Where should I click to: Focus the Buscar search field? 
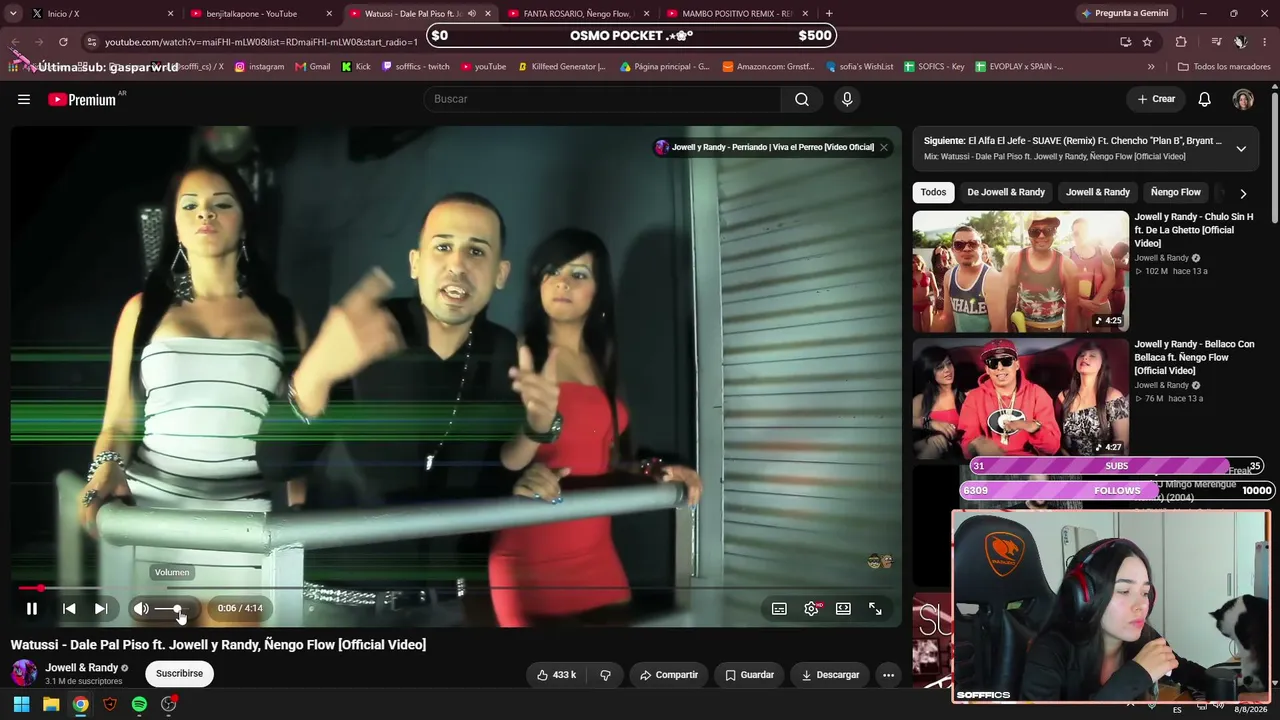pos(603,99)
